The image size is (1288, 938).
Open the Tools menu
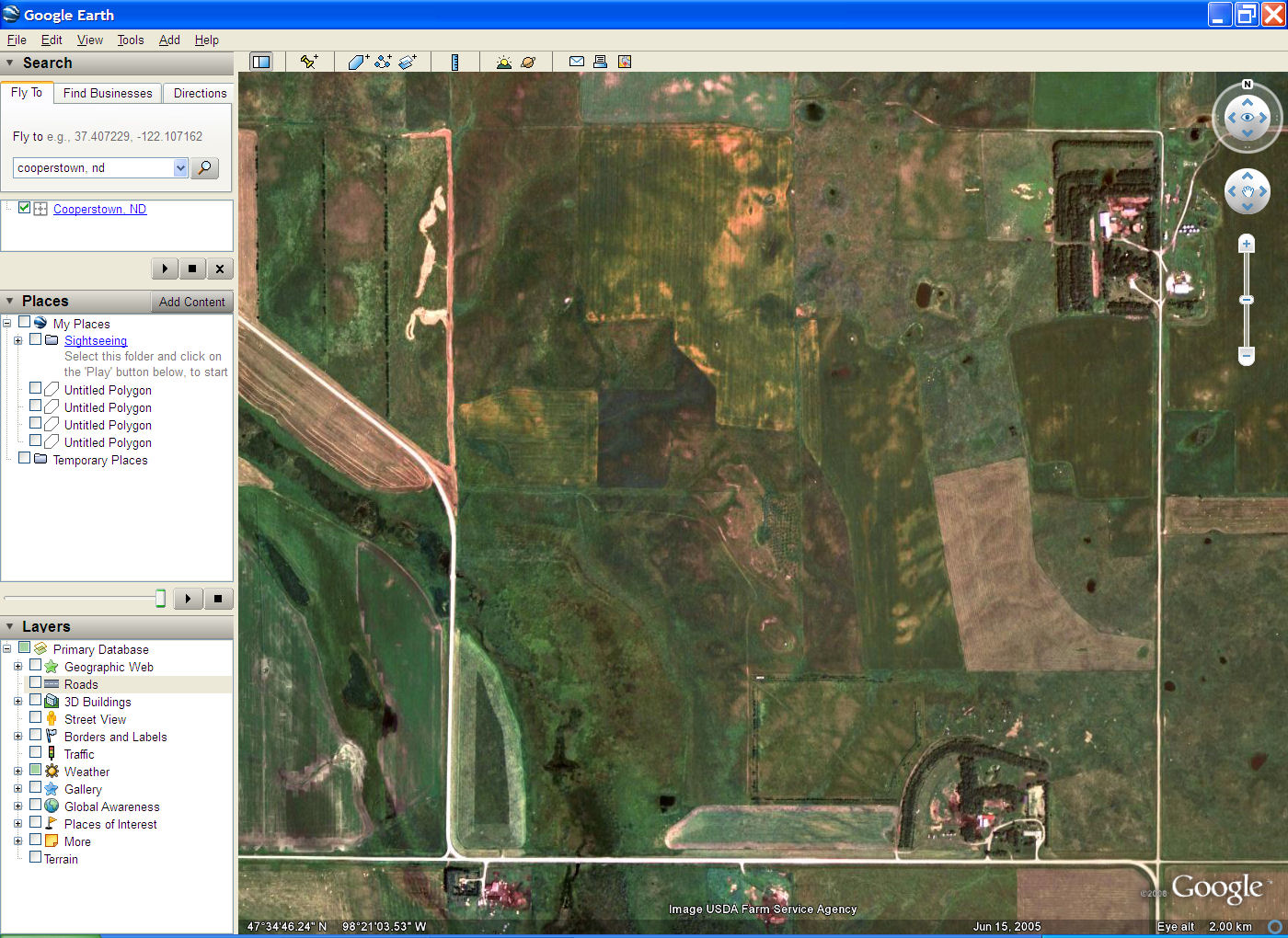tap(131, 40)
